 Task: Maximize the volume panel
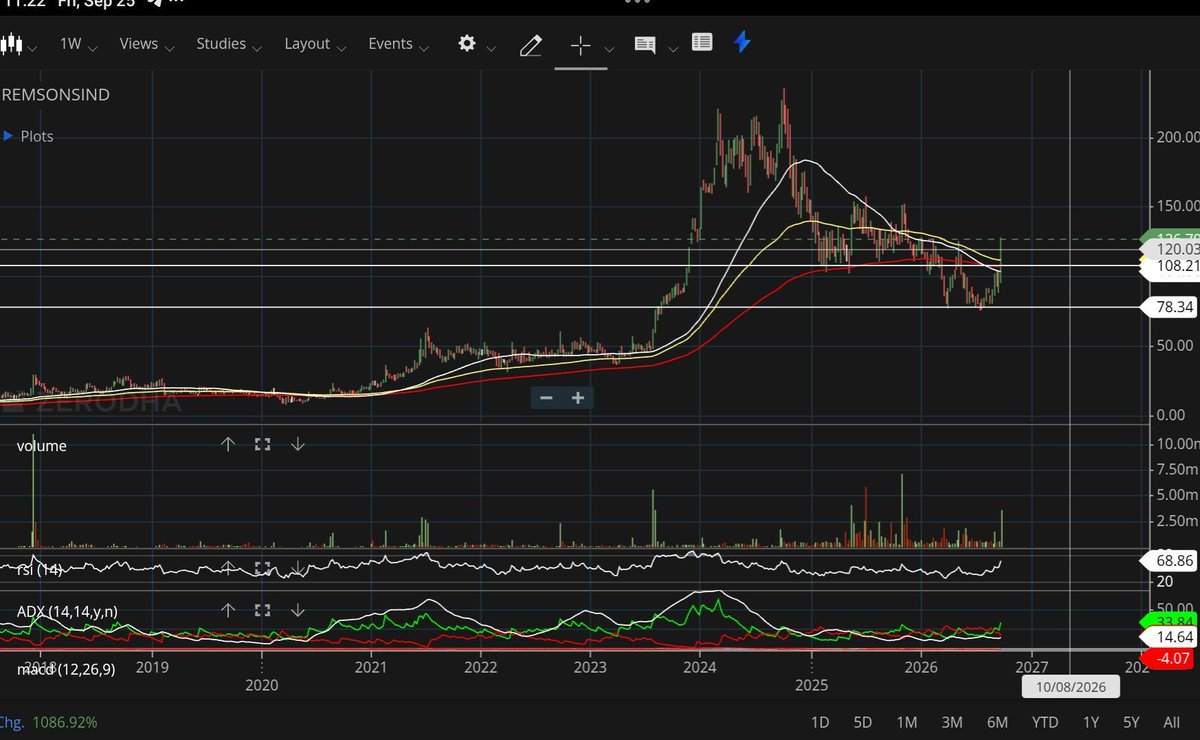coord(263,445)
